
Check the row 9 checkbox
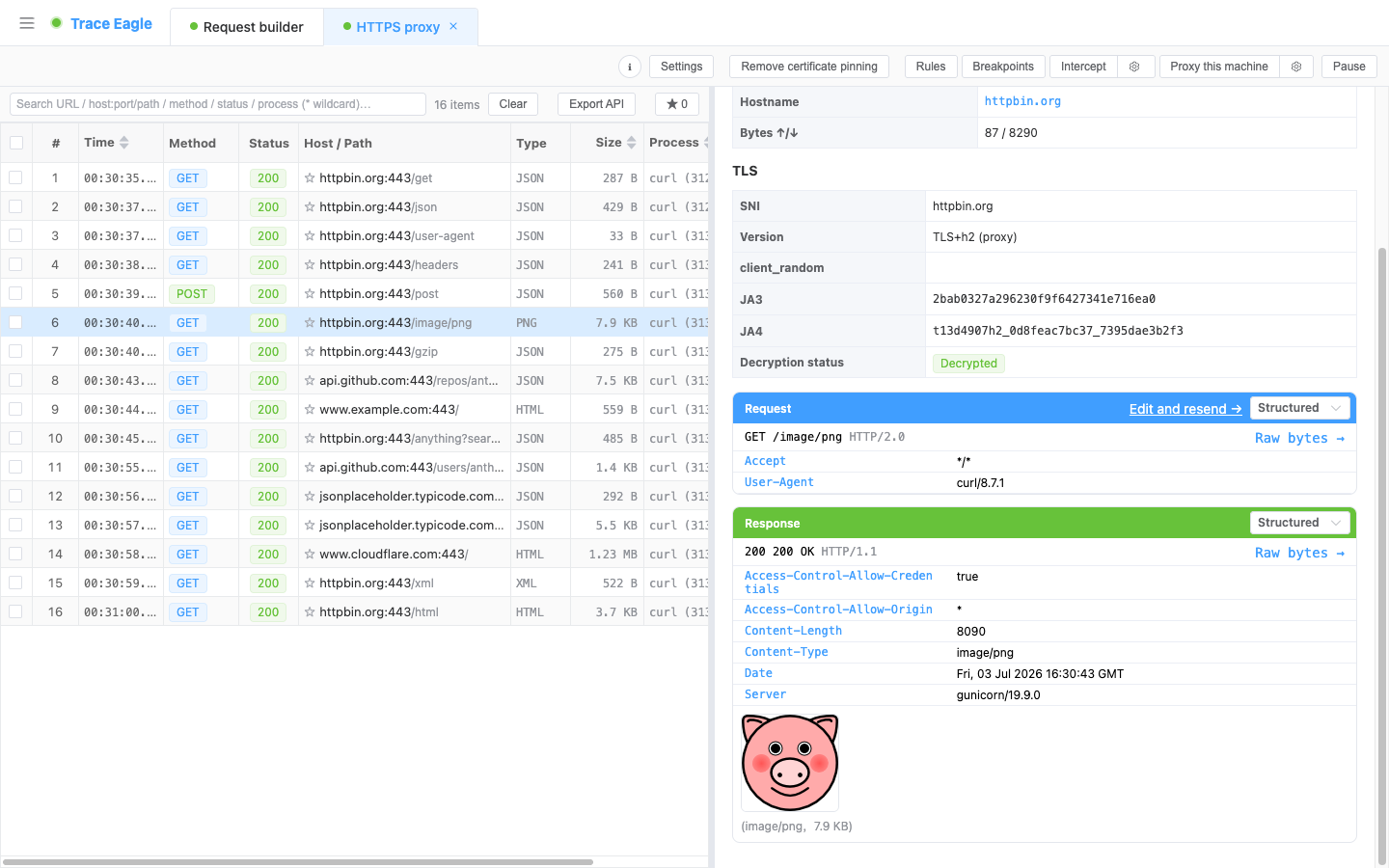(x=15, y=409)
